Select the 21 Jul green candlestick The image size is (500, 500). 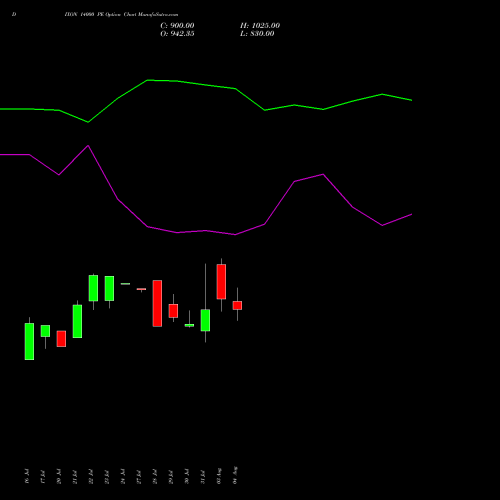[x=77, y=321]
